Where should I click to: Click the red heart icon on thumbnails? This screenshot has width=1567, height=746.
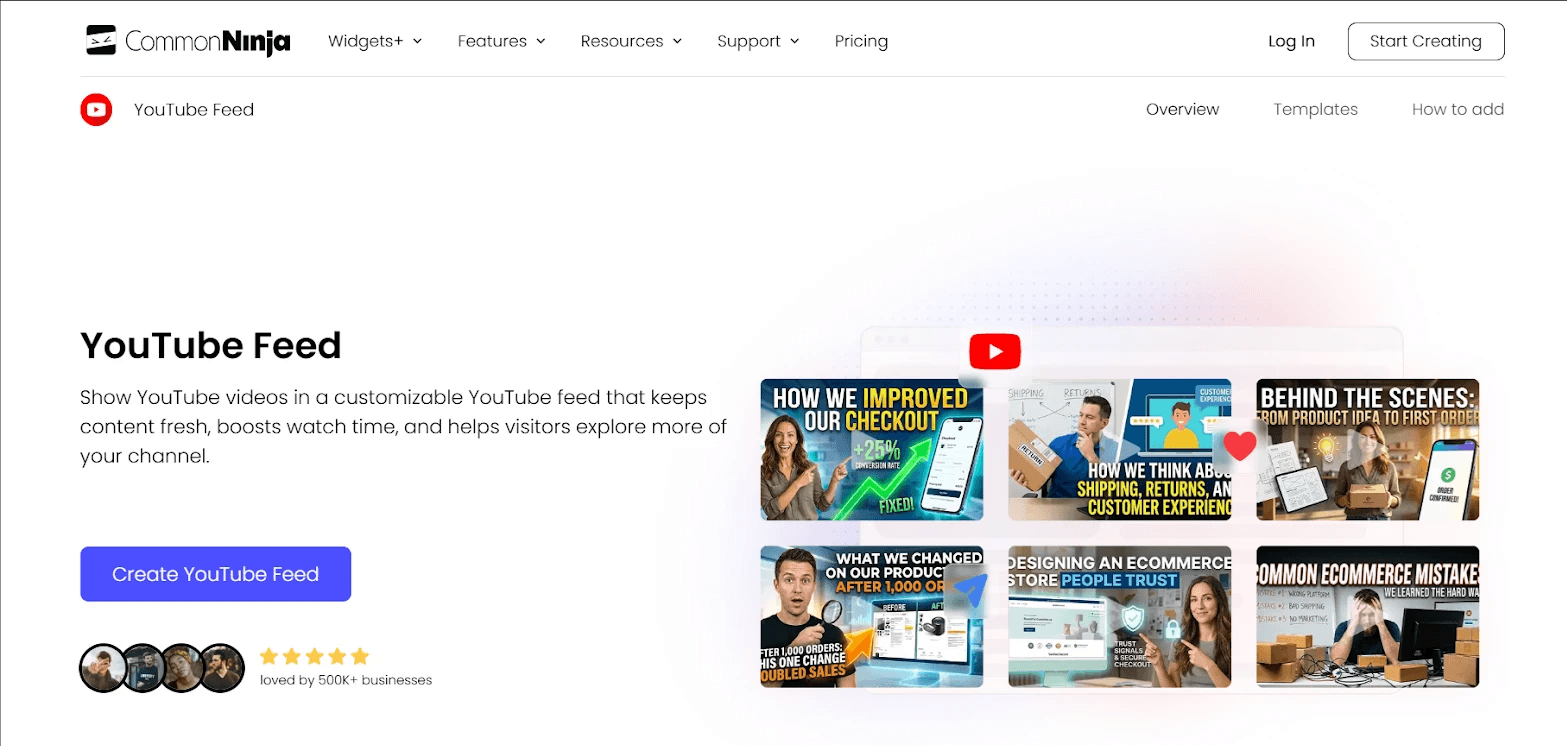(x=1240, y=446)
